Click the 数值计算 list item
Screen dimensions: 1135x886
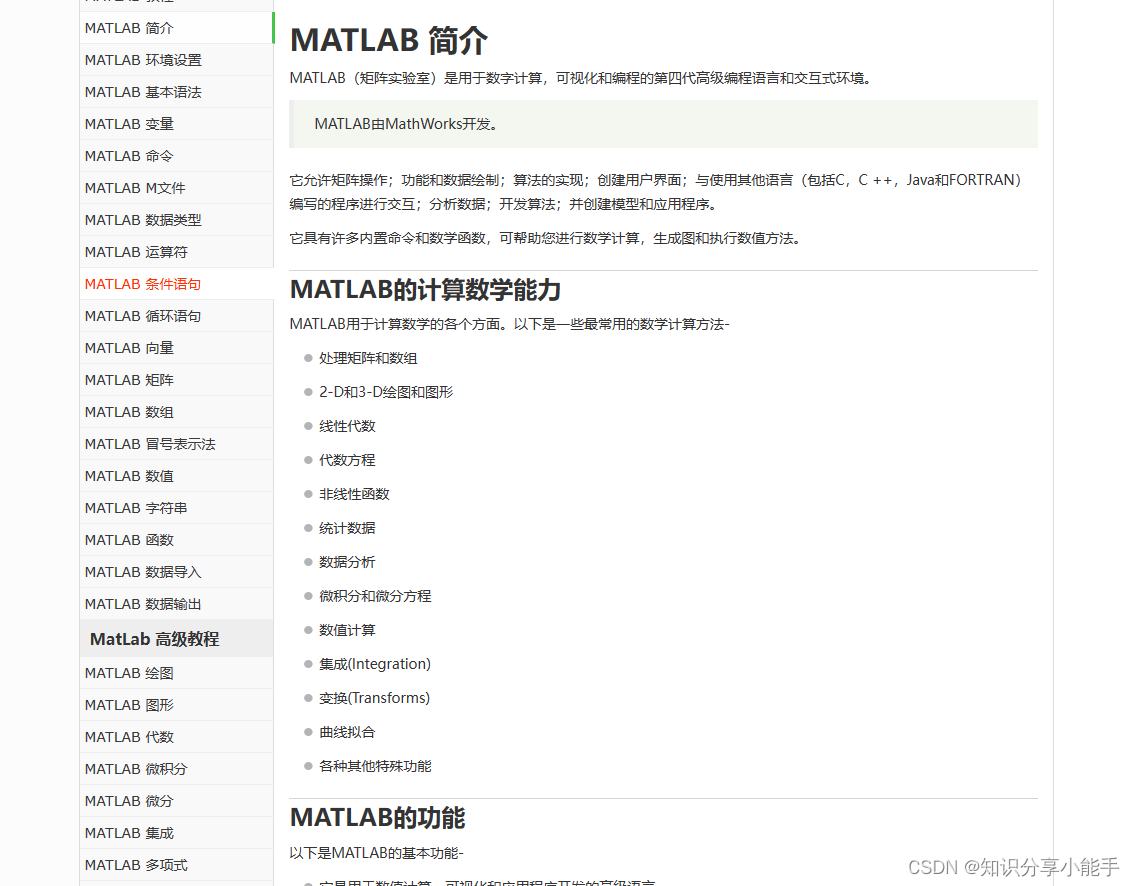347,630
